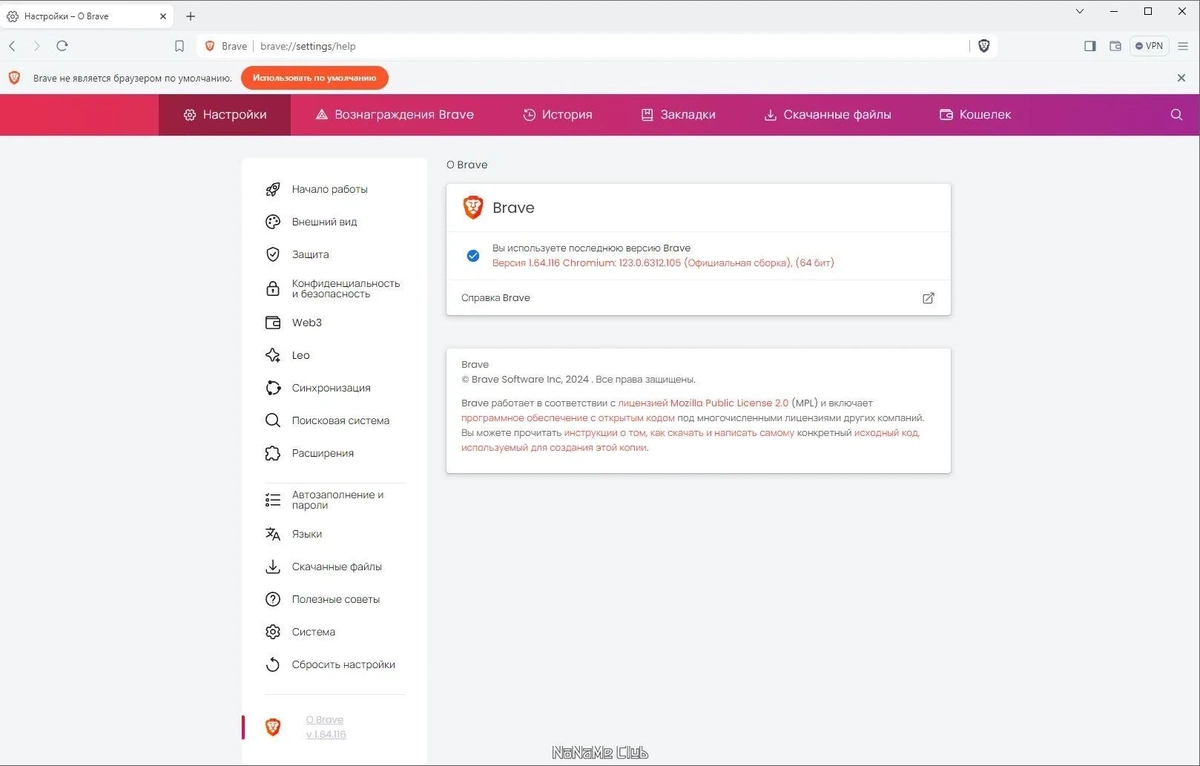The image size is (1200, 766).
Task: Click the question mark icon for 'Полезные советы'
Action: pyautogui.click(x=272, y=599)
